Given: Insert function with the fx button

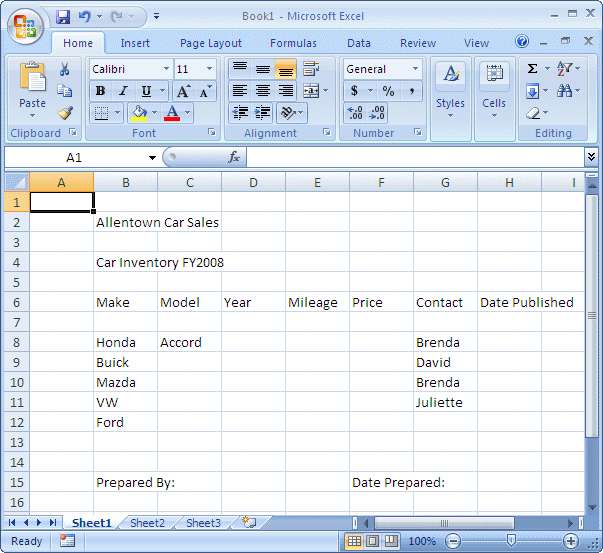Looking at the screenshot, I should tap(234, 157).
